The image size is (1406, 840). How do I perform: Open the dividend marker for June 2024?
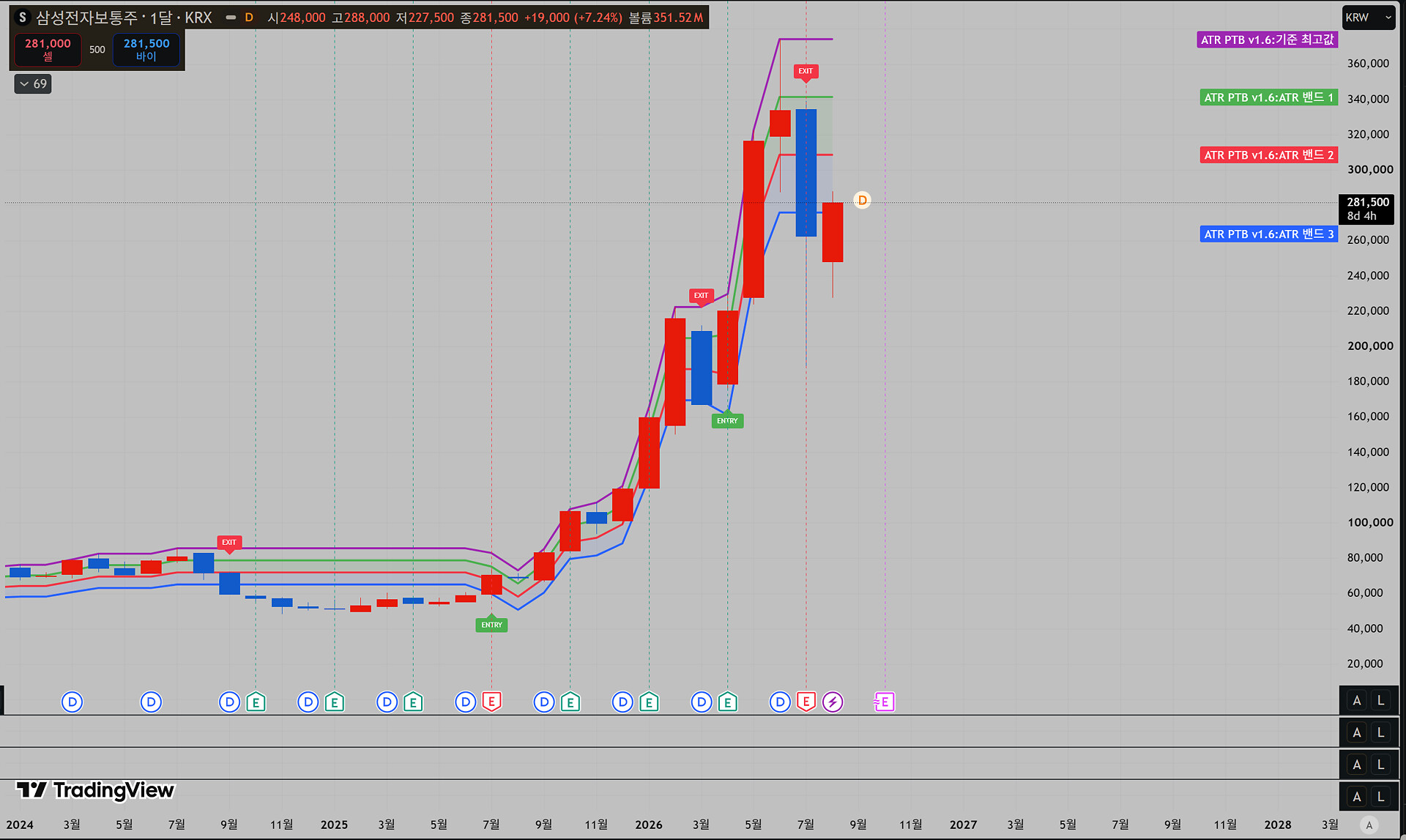pos(151,702)
